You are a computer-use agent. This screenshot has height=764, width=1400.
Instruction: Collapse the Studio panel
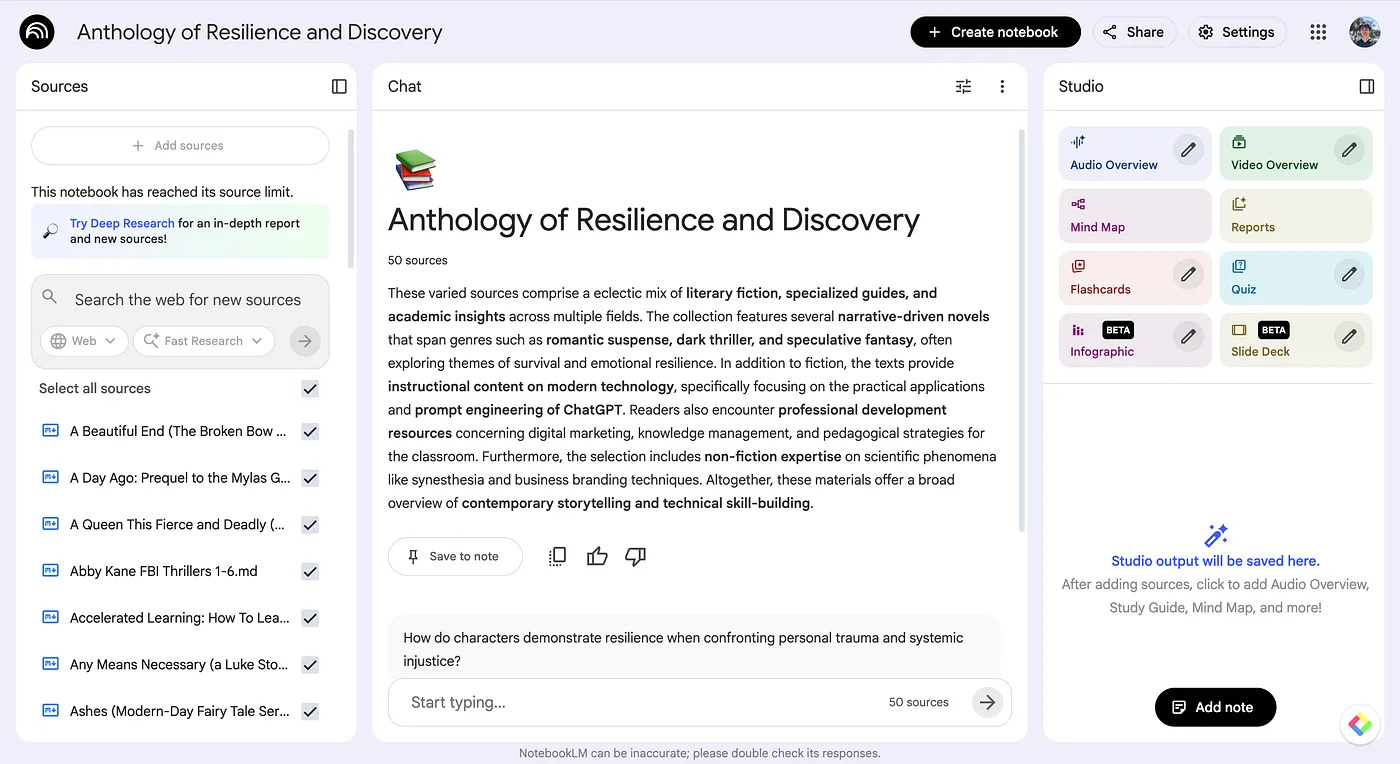(x=1367, y=86)
